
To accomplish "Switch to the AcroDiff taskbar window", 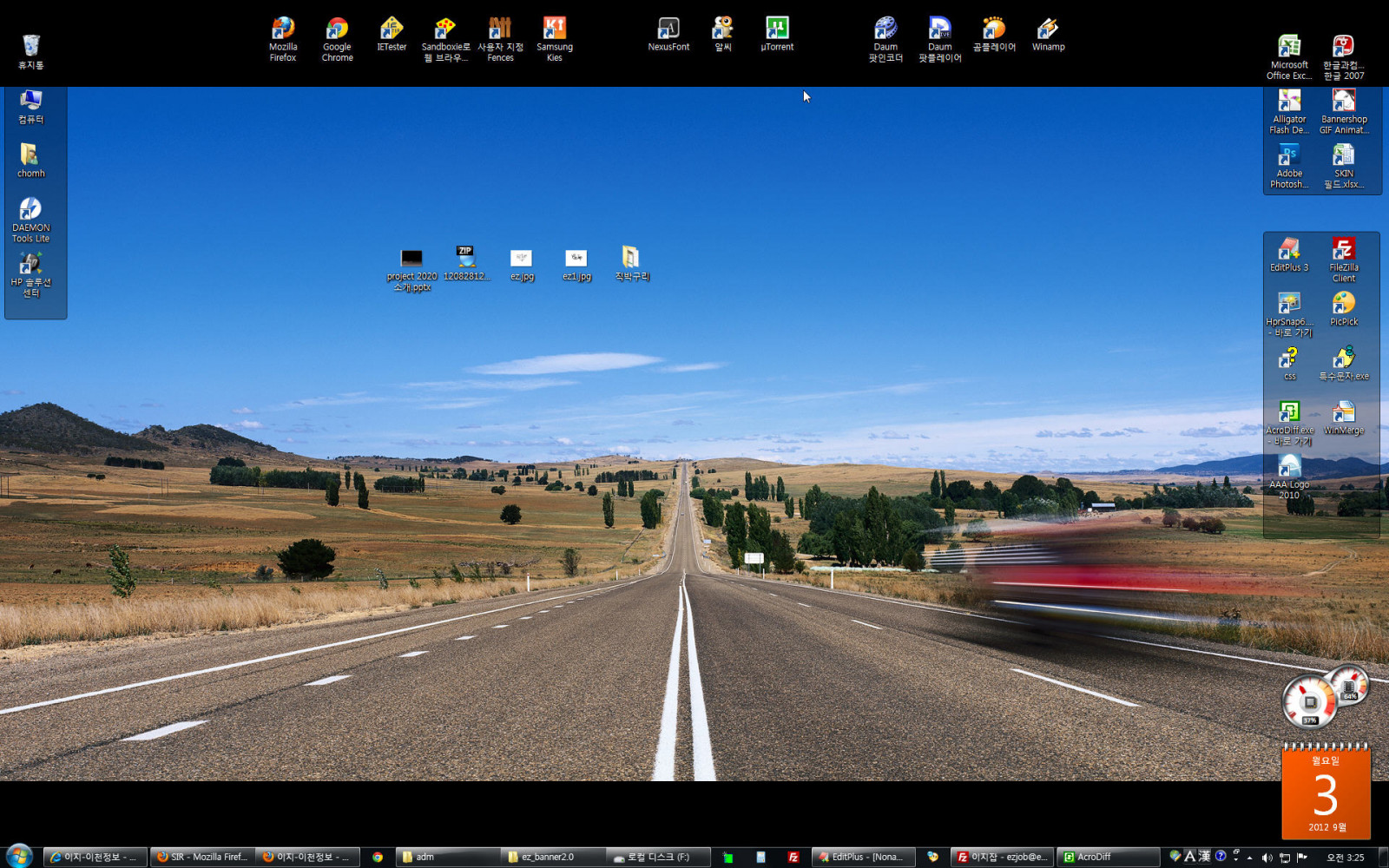I will click(1106, 857).
